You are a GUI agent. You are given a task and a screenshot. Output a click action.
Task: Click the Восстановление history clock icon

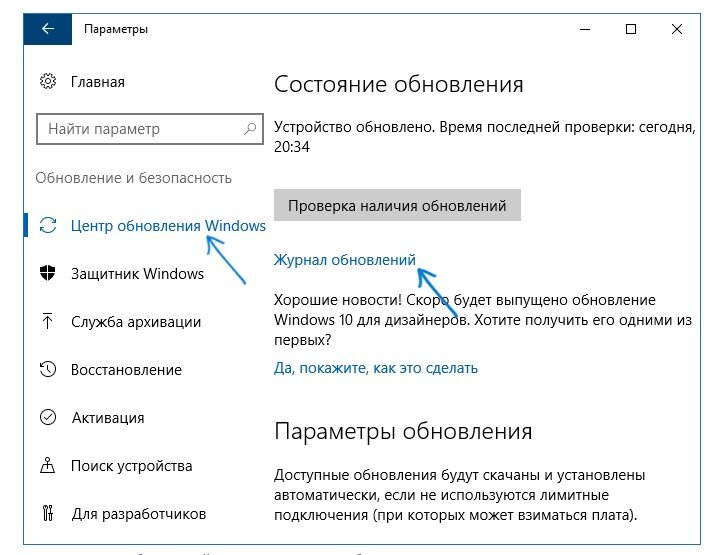click(48, 369)
